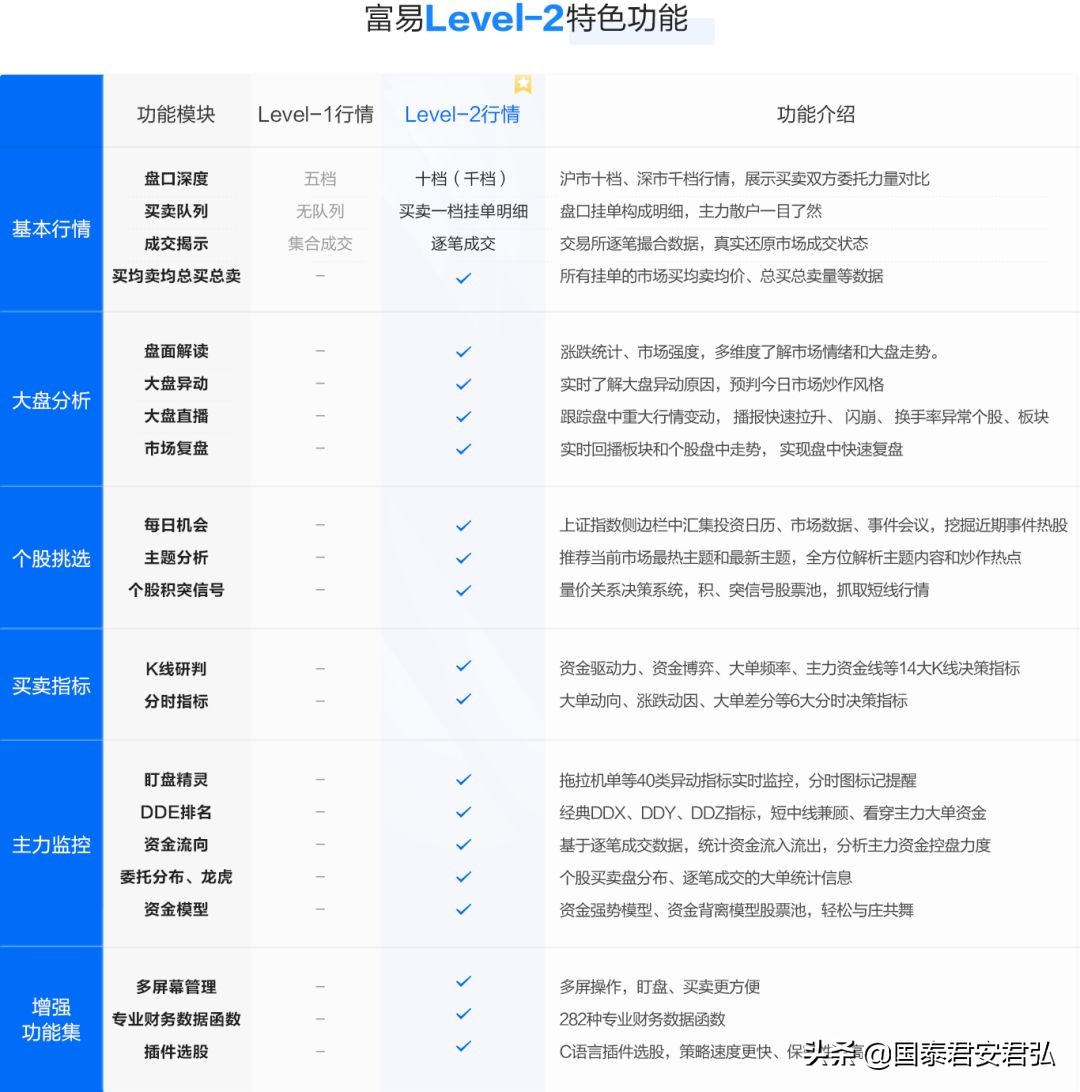Expand the 基本行情 section

tap(50, 230)
